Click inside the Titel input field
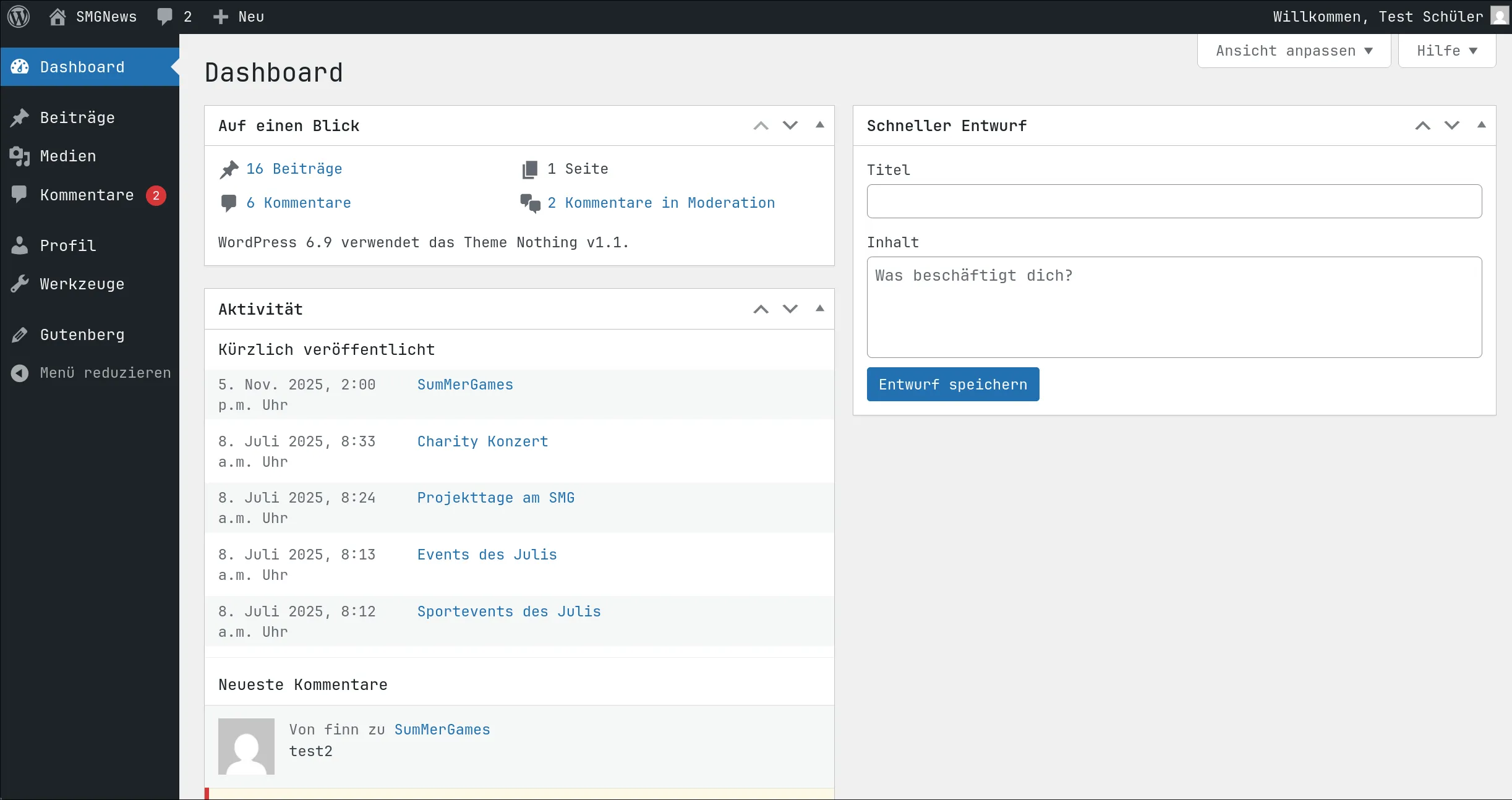 pos(1173,202)
